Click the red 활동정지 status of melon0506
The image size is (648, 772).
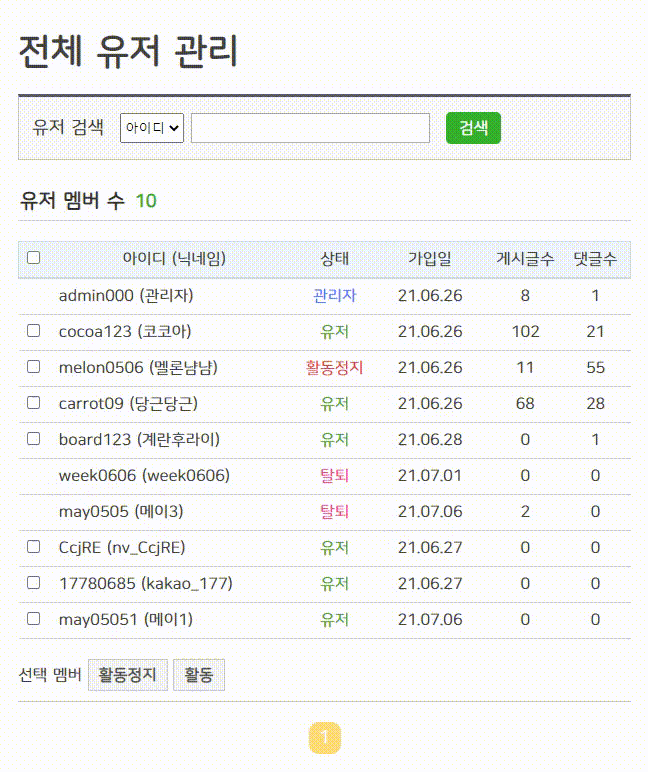point(334,367)
